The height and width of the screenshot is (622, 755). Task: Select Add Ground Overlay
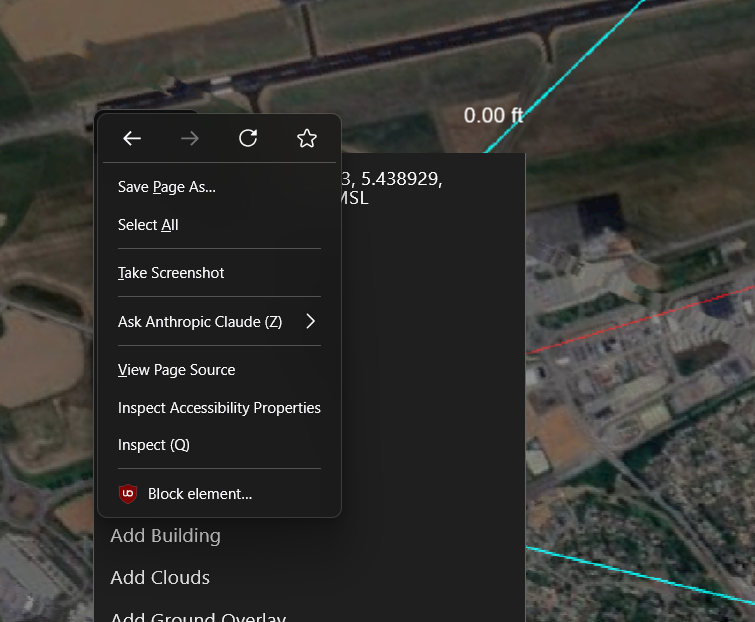tap(198, 615)
